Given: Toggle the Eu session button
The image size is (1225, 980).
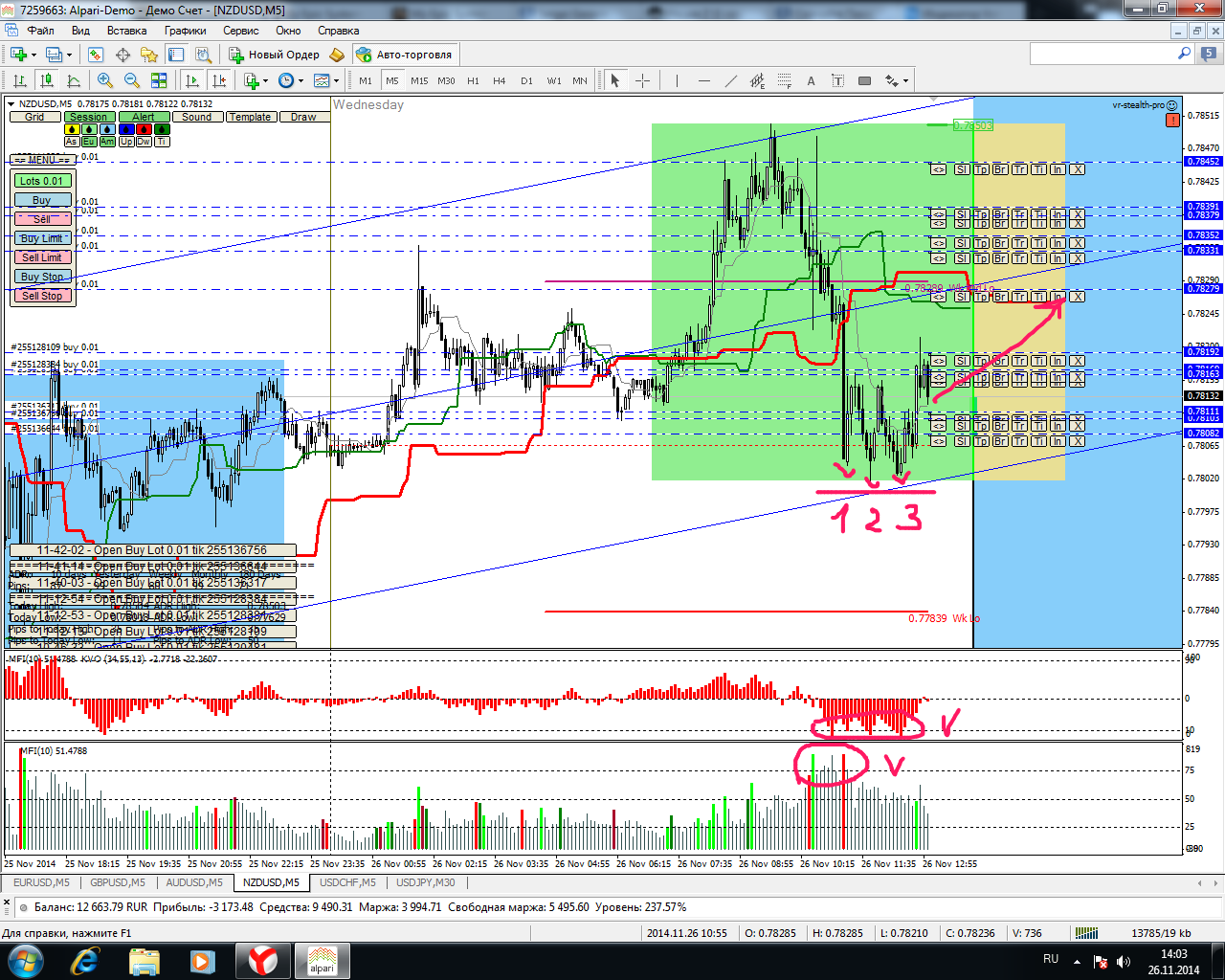Looking at the screenshot, I should coord(89,142).
